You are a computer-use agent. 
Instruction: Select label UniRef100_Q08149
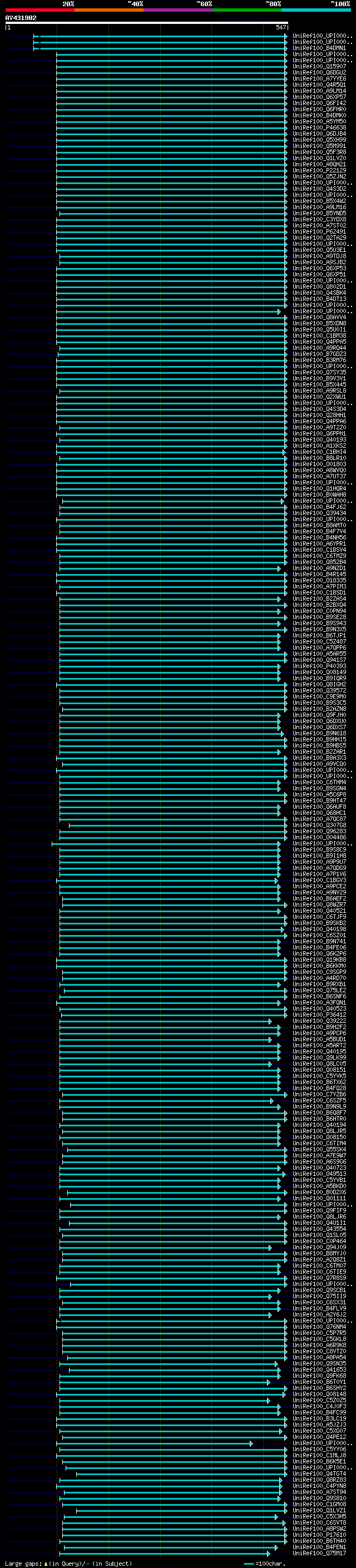319,672
